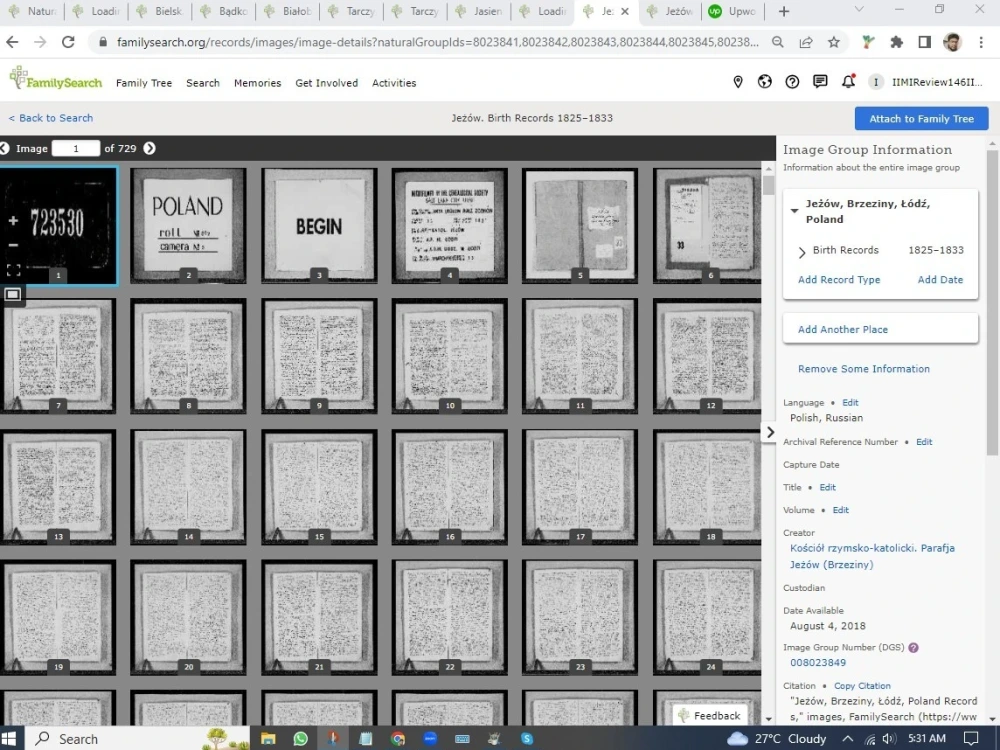Select thumbnail 3 labeled BEGIN
The image size is (1000, 750).
click(x=319, y=225)
